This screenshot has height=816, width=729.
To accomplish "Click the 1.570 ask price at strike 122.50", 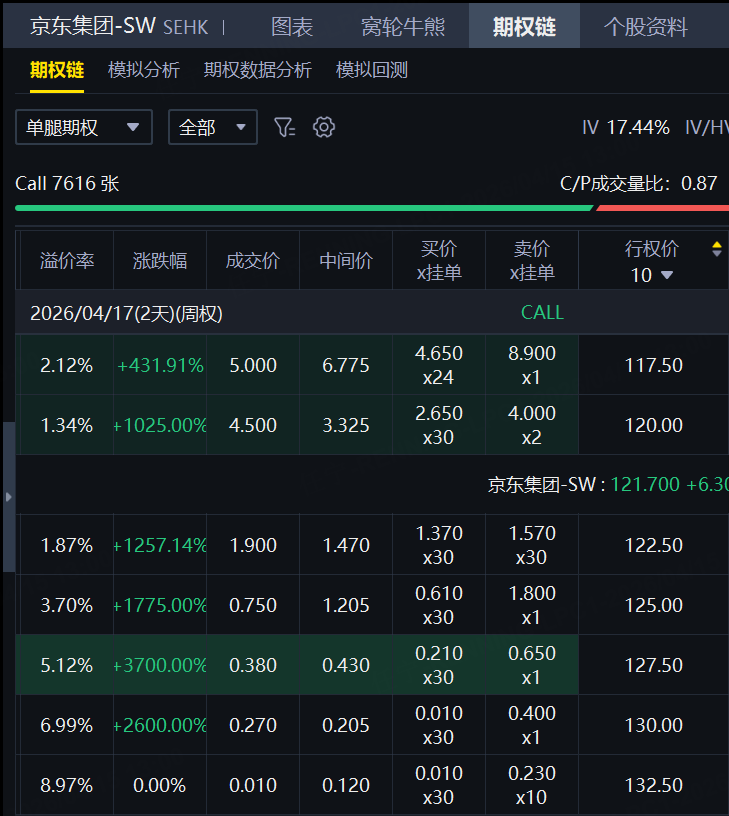I will coord(531,534).
